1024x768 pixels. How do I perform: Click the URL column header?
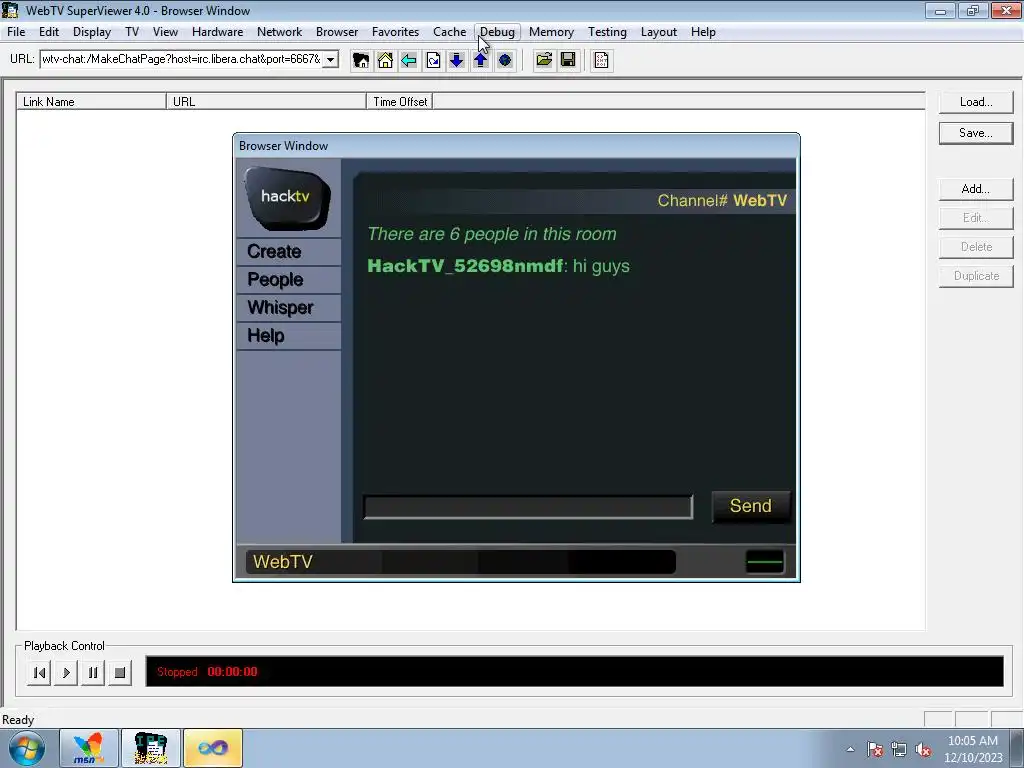point(266,102)
